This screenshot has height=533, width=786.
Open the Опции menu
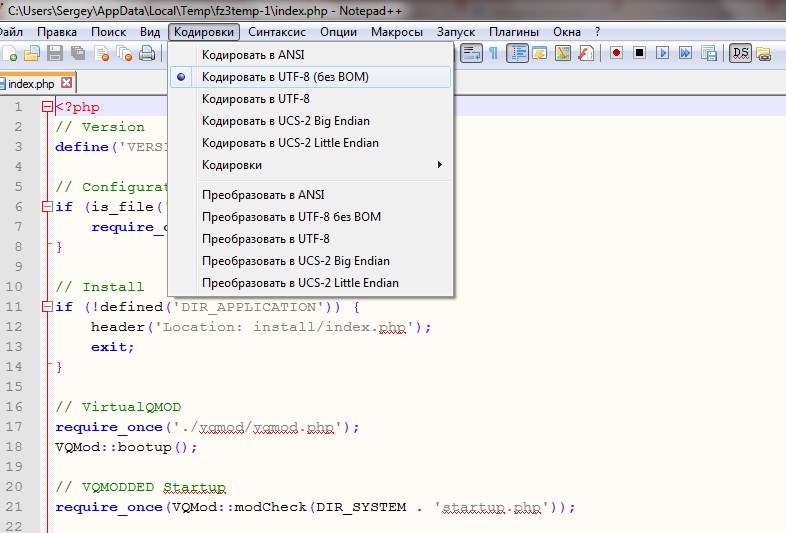338,32
